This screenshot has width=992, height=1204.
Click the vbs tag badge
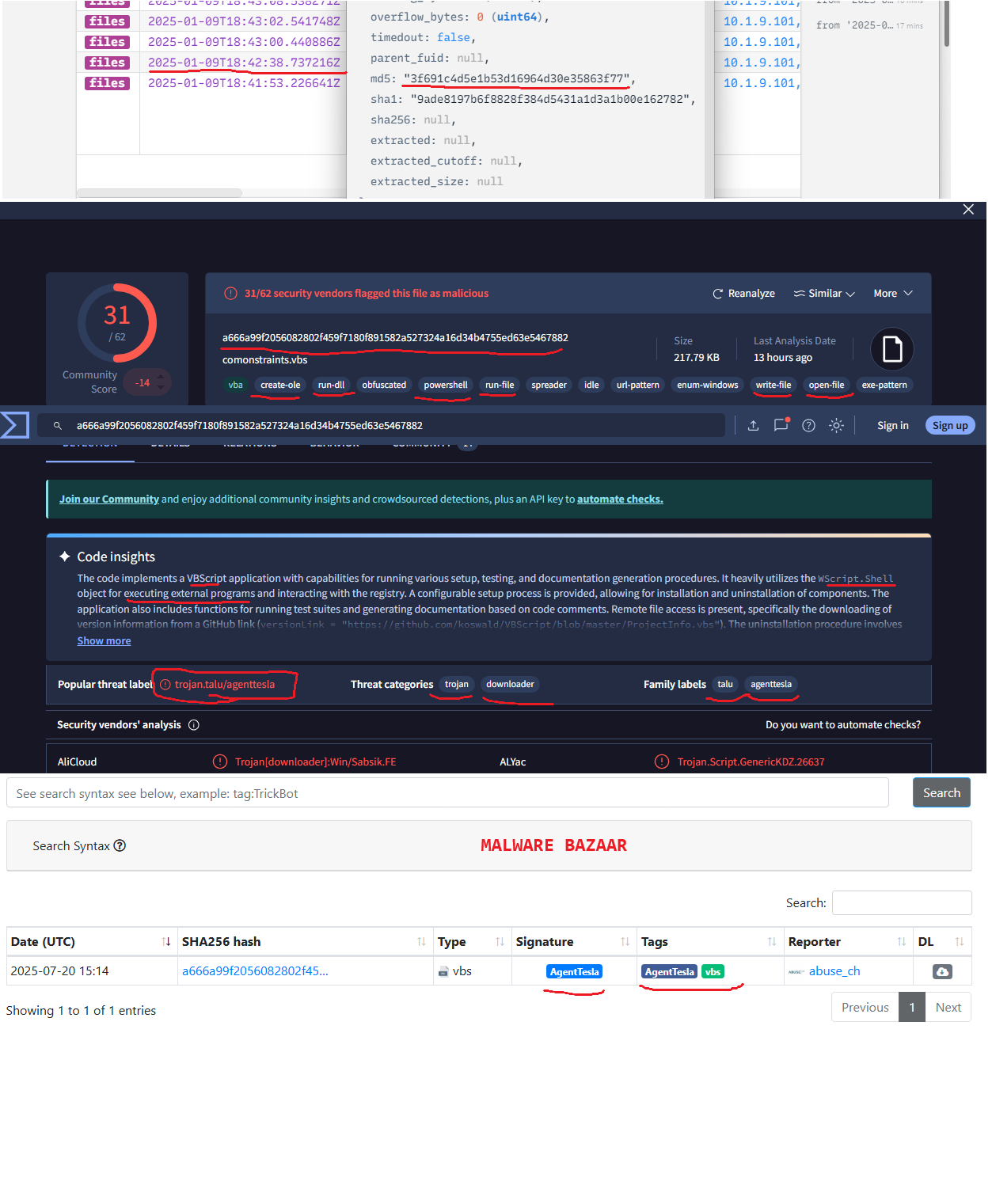tap(713, 972)
